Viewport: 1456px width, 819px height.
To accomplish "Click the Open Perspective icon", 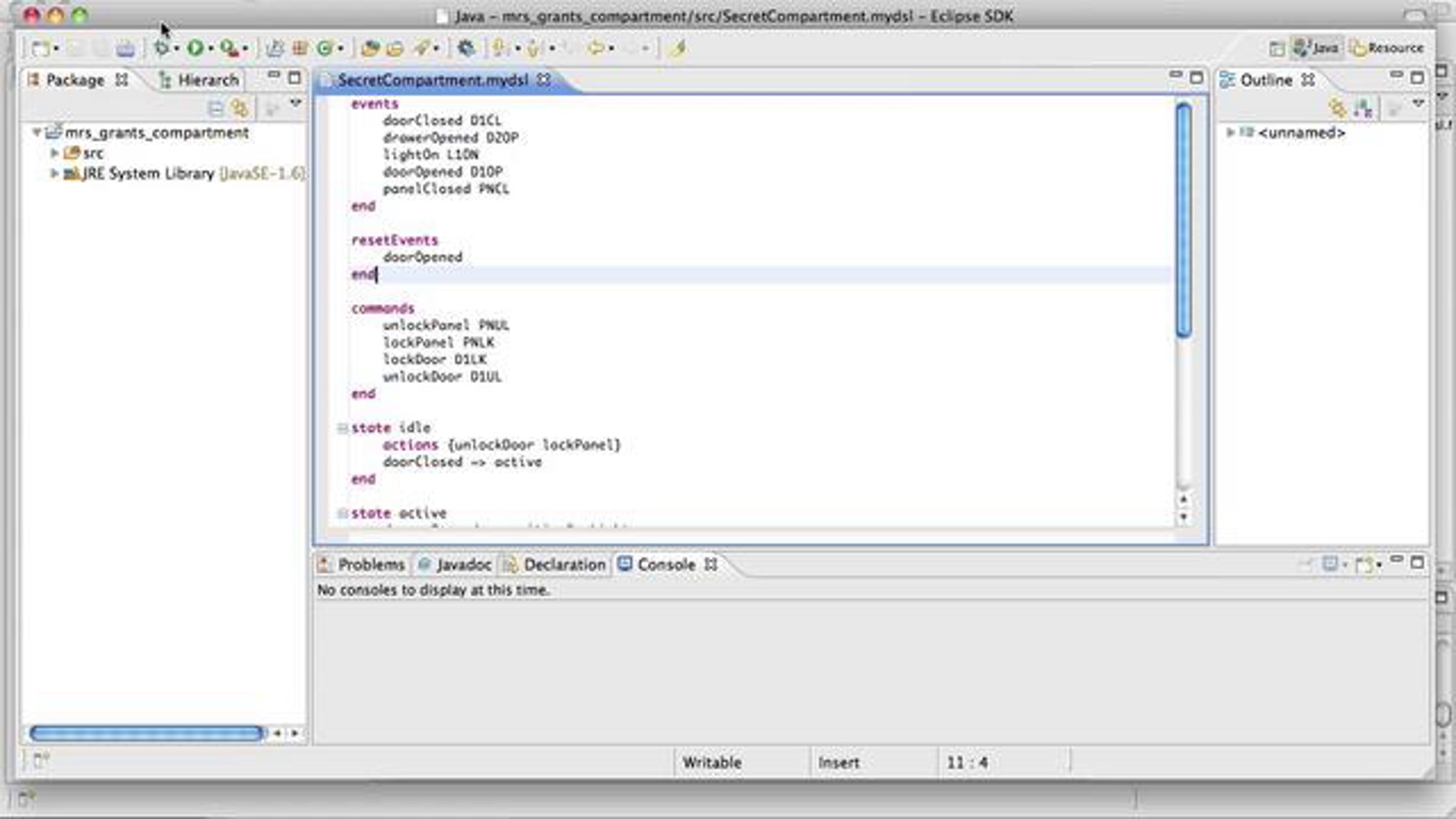I will pos(1276,48).
